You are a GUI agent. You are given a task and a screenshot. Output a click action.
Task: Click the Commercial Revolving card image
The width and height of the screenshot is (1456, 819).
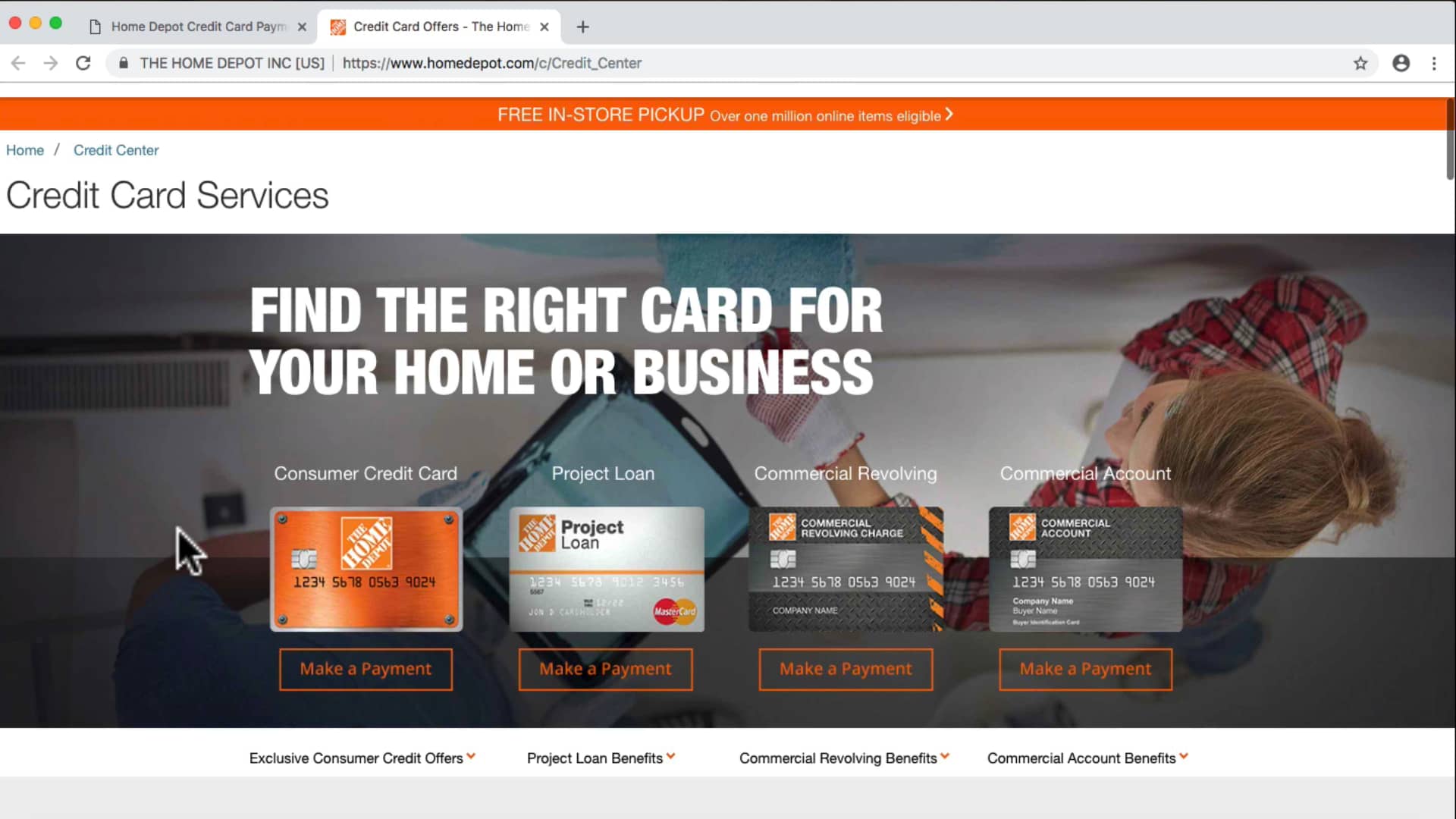845,569
